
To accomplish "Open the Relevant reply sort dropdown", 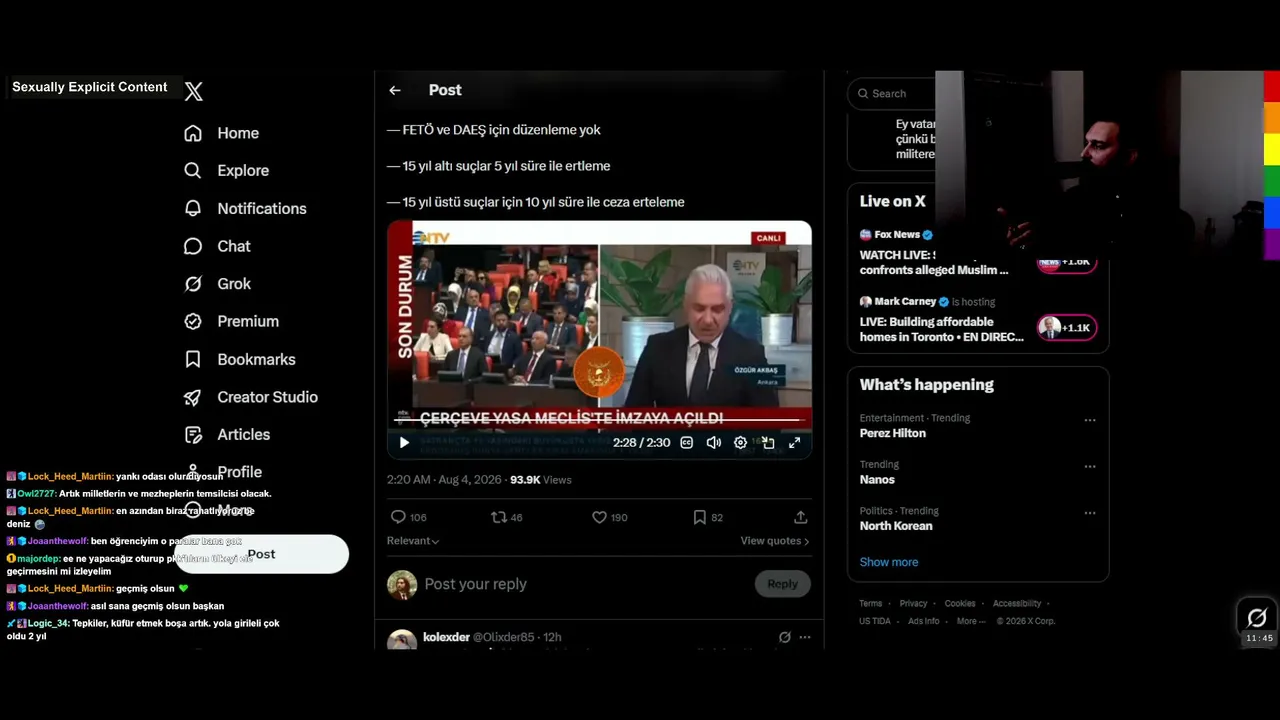I will (x=413, y=541).
